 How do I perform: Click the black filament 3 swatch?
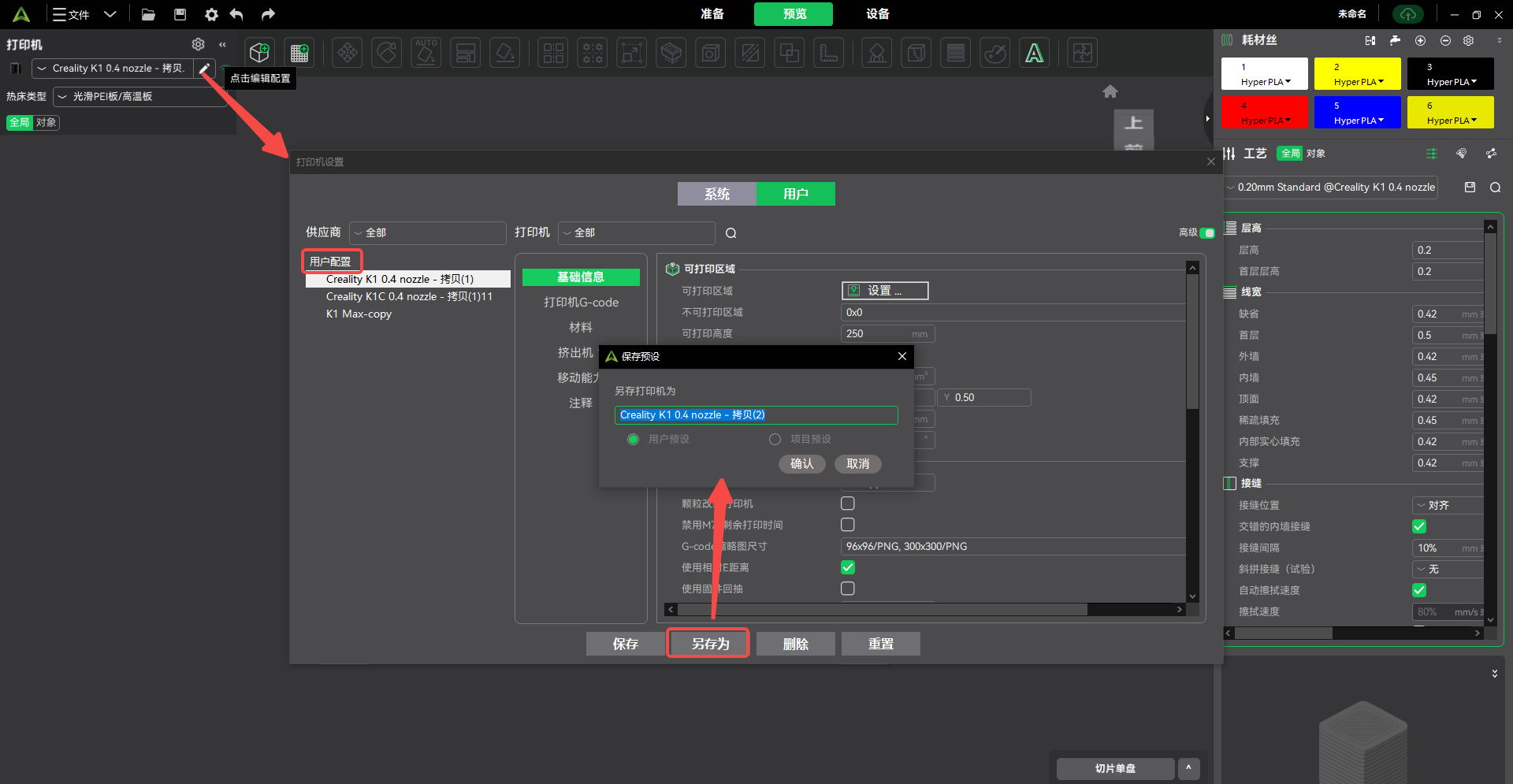tap(1451, 73)
